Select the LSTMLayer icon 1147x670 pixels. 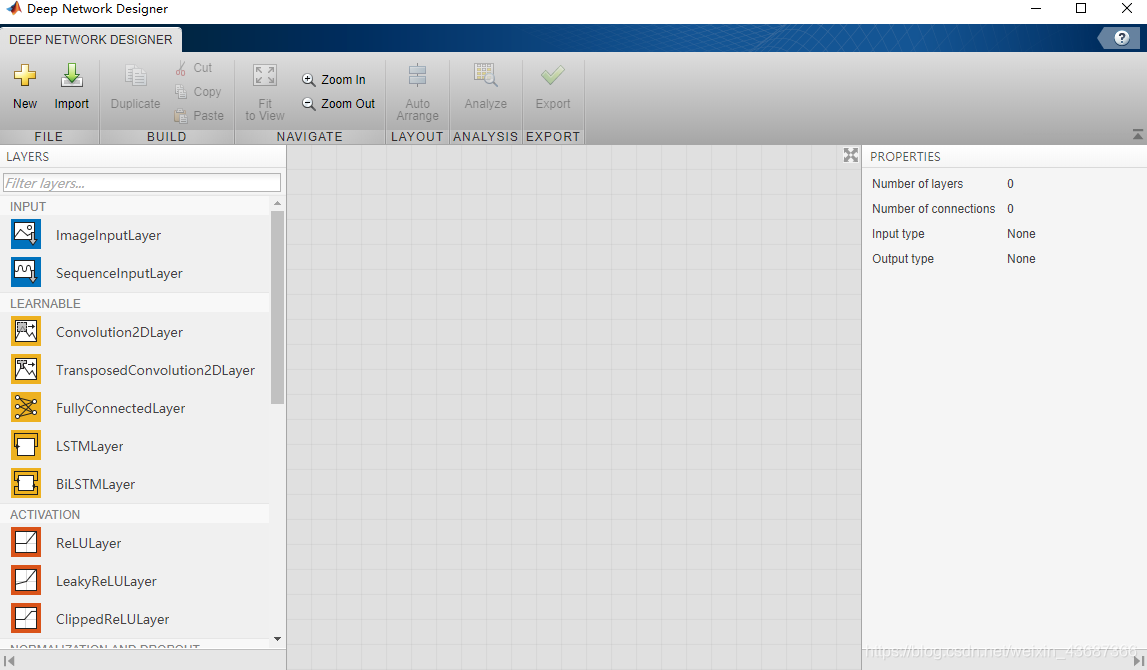click(26, 445)
